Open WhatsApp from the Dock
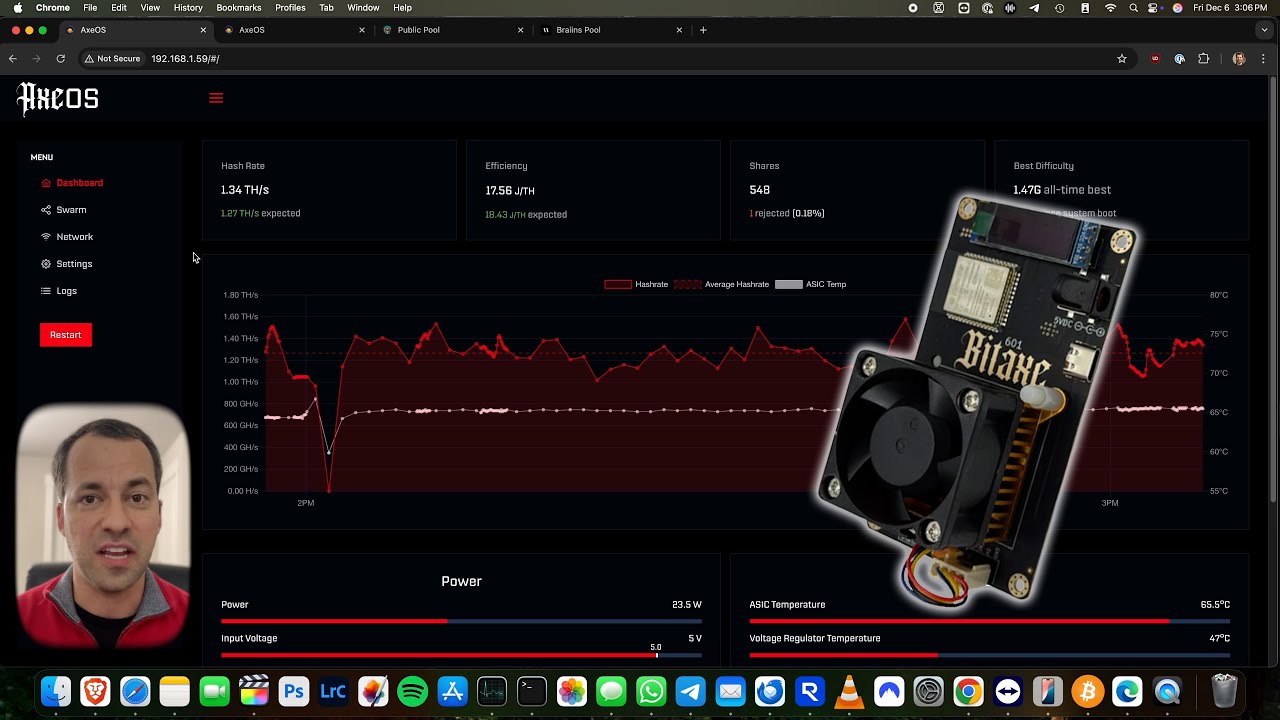The width and height of the screenshot is (1280, 720). pos(651,691)
